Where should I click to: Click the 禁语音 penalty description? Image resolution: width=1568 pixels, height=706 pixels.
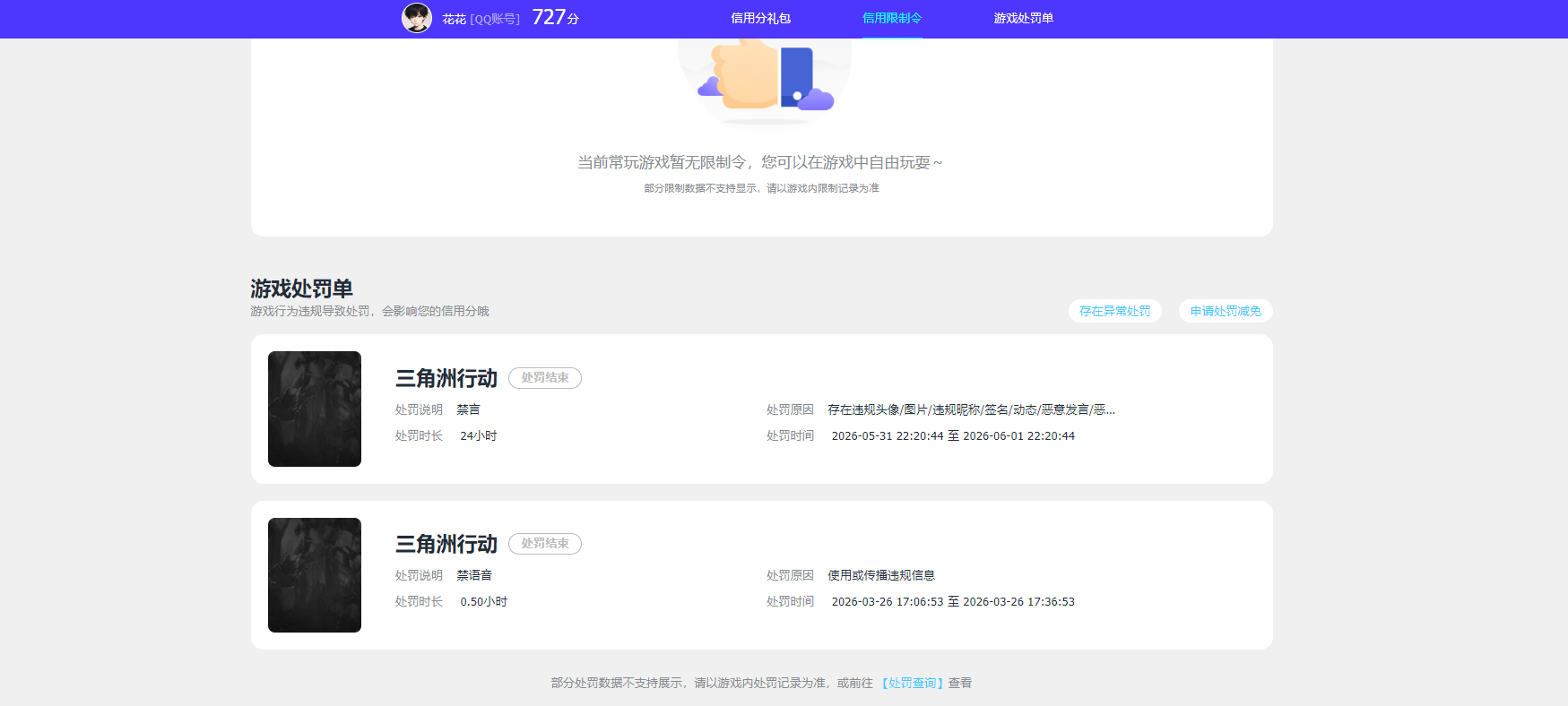point(474,575)
